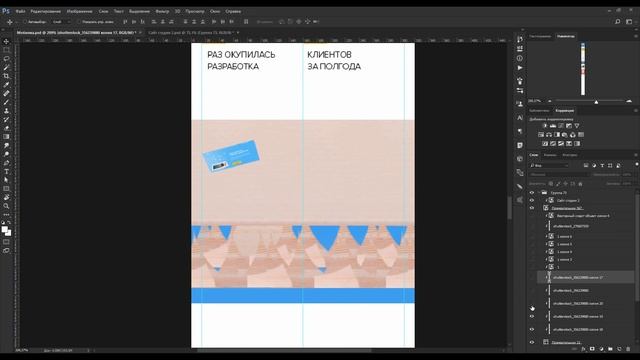Open the workspace switcher in options bar
Image resolution: width=640 pixels, height=360 pixels.
(629, 22)
